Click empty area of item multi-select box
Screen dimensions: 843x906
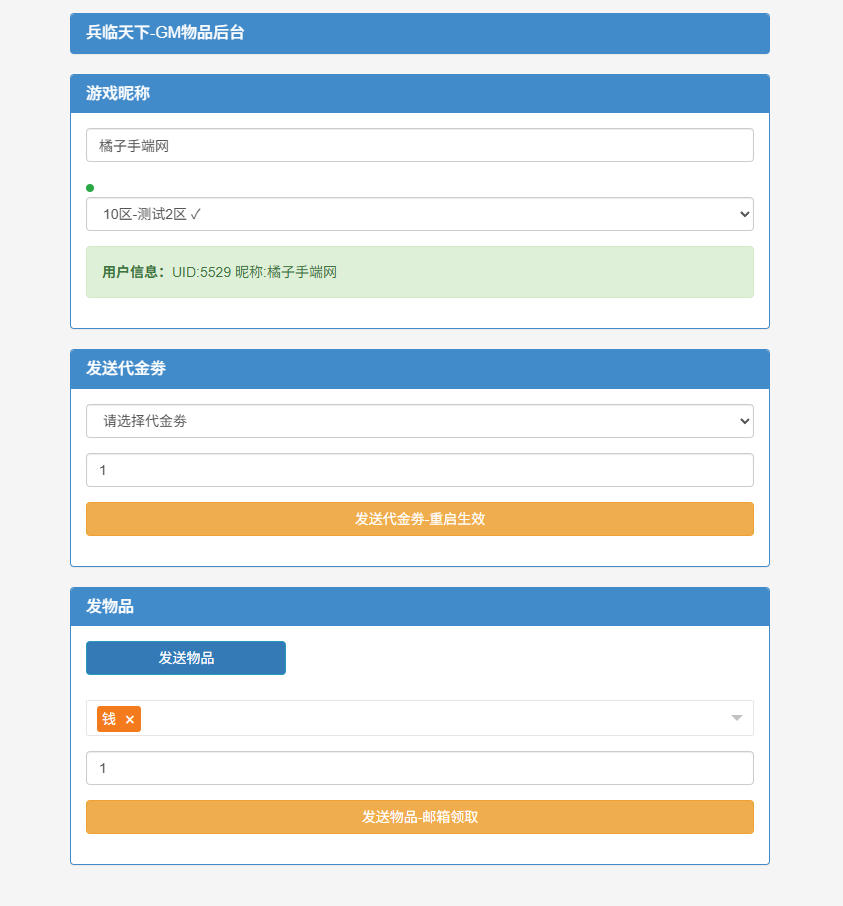tap(430, 718)
